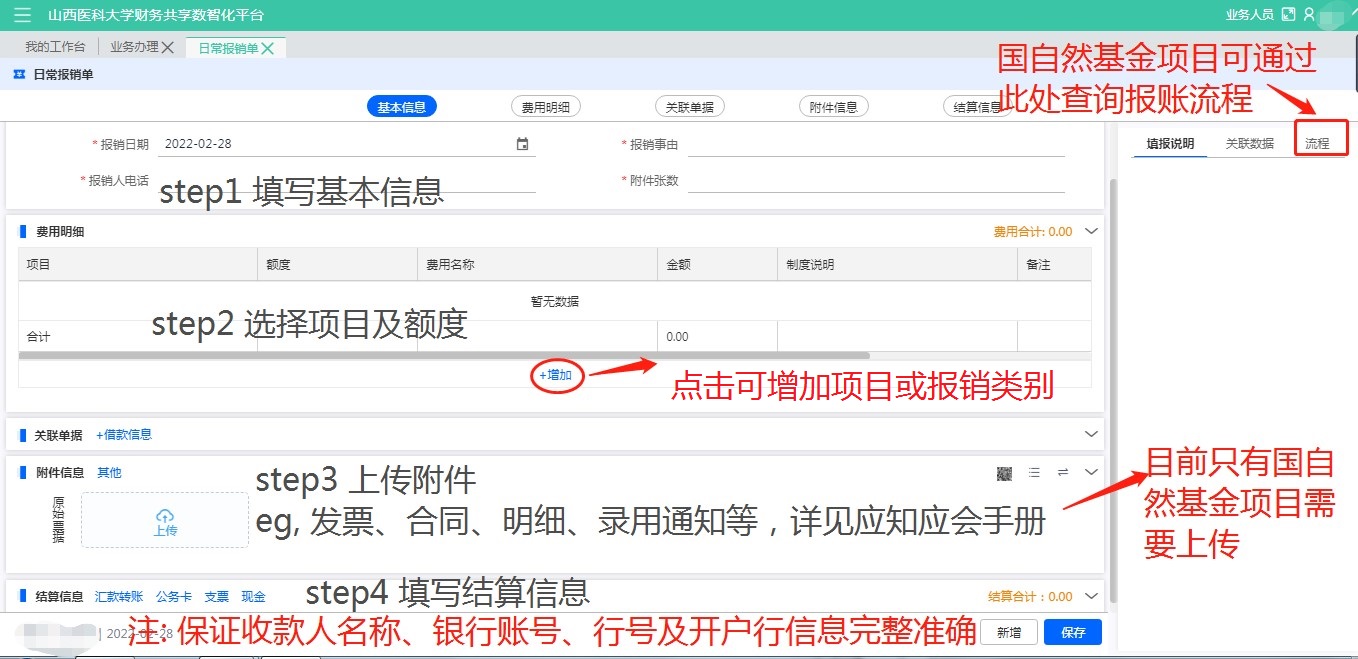Collapse the 费用明细 section chevron
Viewport: 1358px width, 659px height.
(1091, 231)
